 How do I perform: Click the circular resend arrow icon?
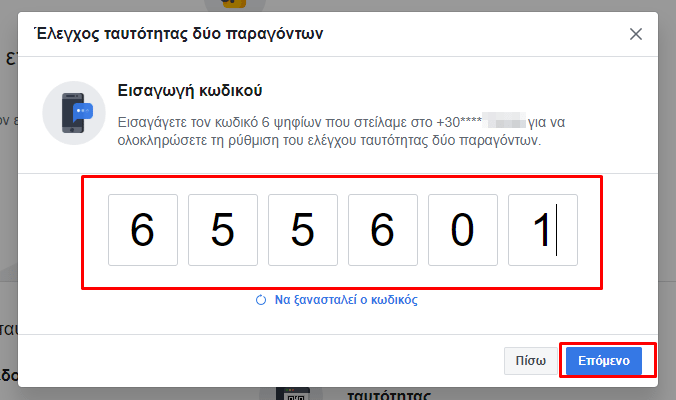[261, 300]
